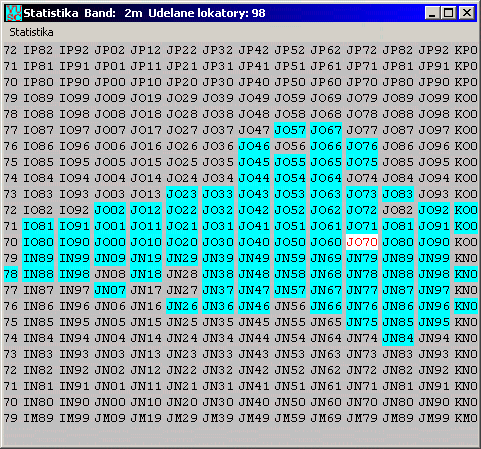The height and width of the screenshot is (449, 481).
Task: Minimize the Statistika window
Action: [432, 13]
